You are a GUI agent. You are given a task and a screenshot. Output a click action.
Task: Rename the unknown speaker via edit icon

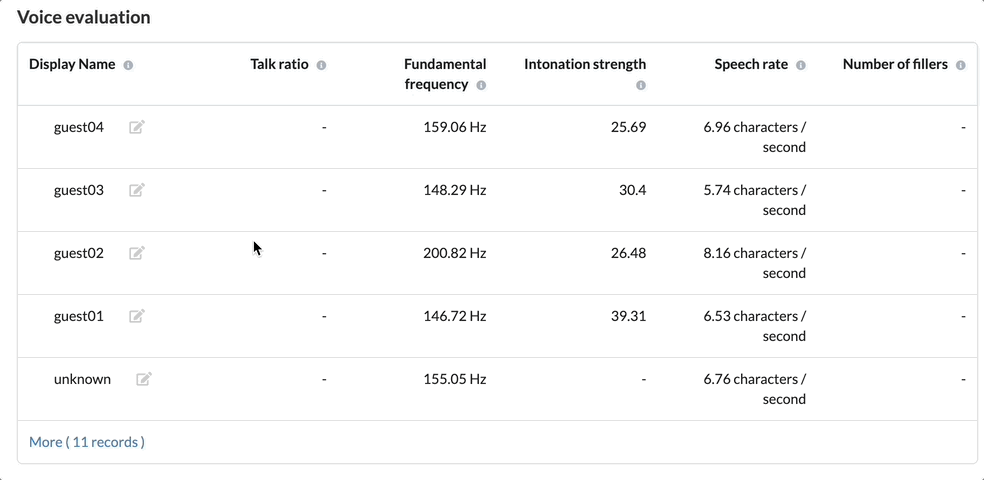pos(144,379)
